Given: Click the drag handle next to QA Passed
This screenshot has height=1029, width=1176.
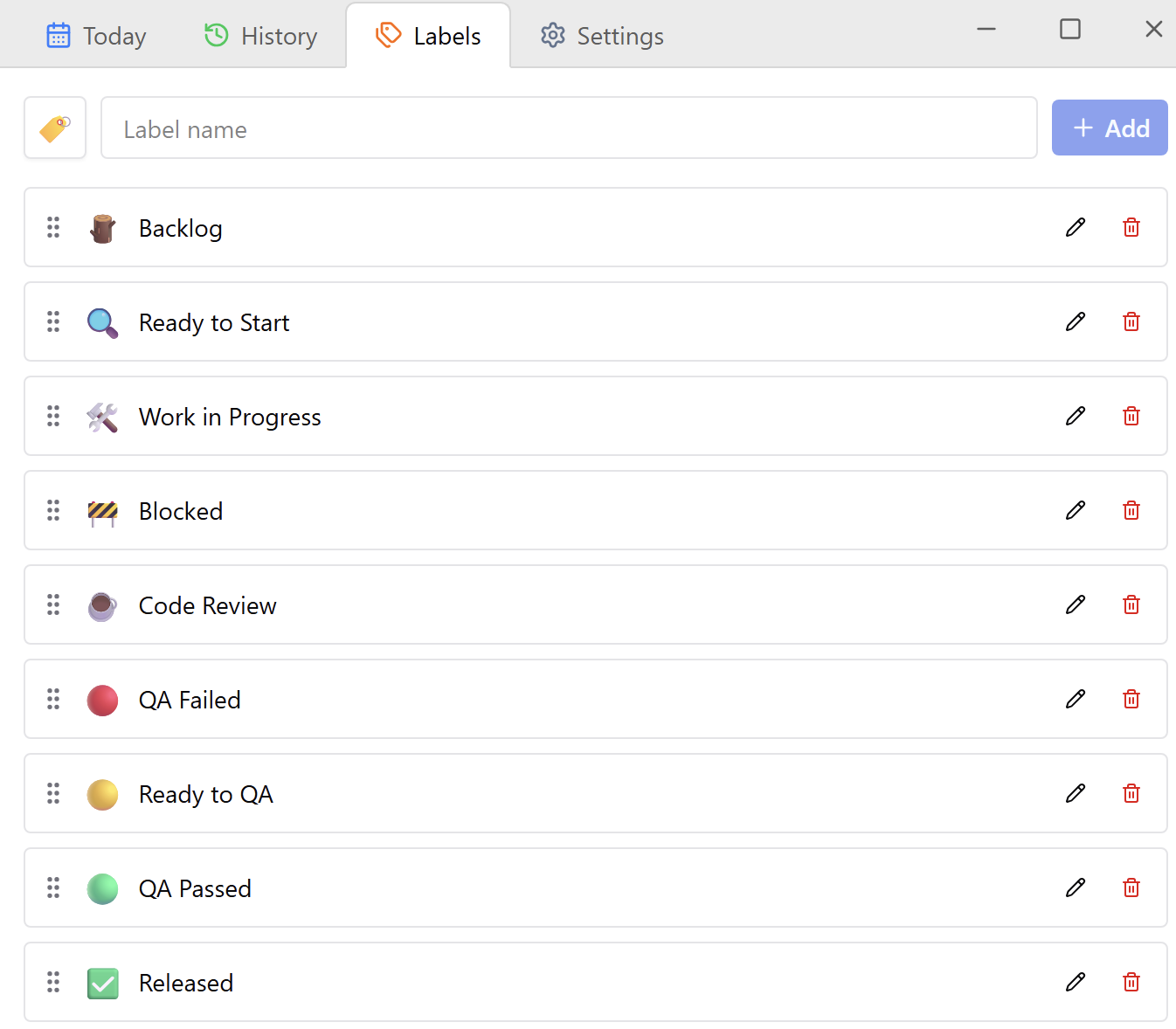Looking at the screenshot, I should click(53, 887).
